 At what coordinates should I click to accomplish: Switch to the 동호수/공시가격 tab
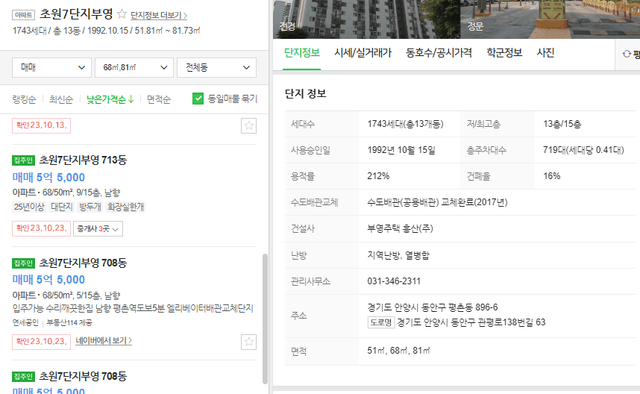pos(439,53)
